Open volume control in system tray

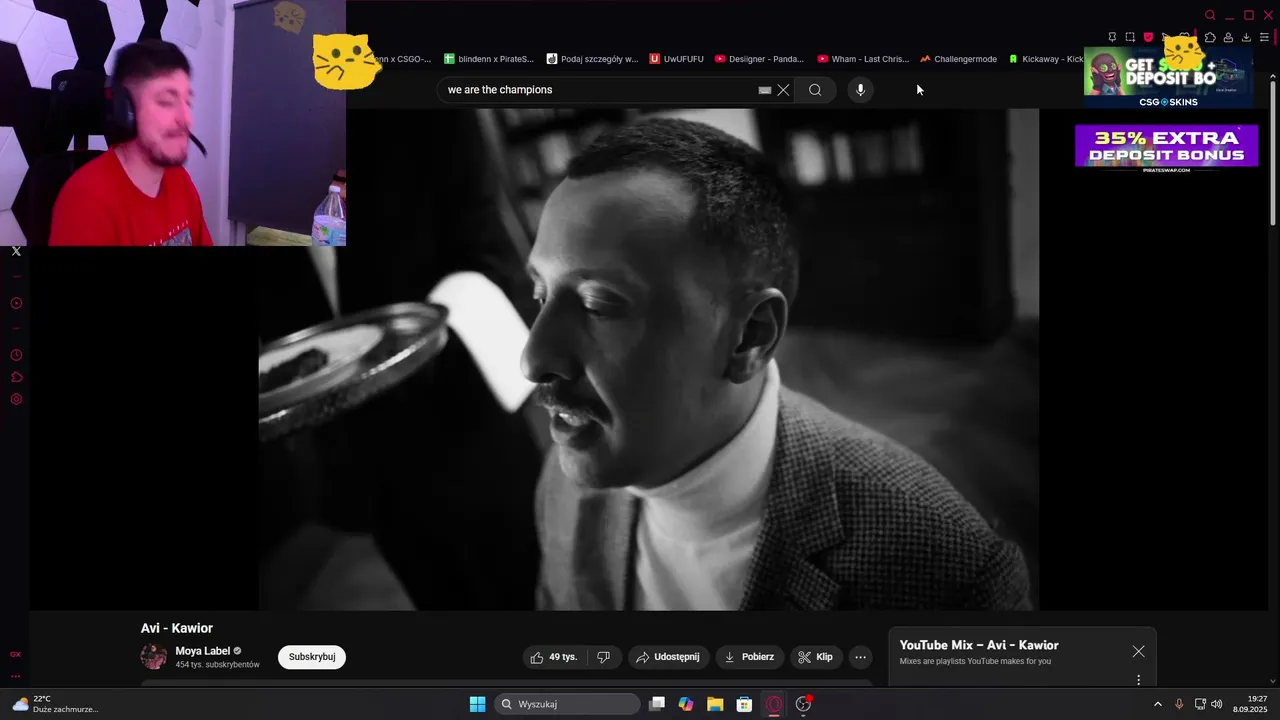1216,704
